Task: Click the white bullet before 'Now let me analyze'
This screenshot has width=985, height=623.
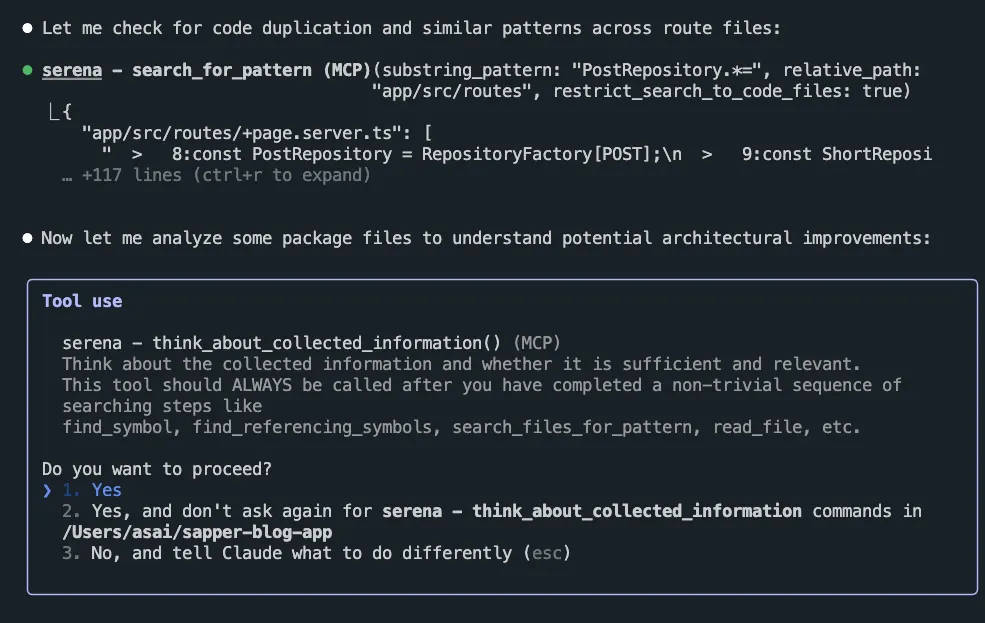Action: click(27, 238)
